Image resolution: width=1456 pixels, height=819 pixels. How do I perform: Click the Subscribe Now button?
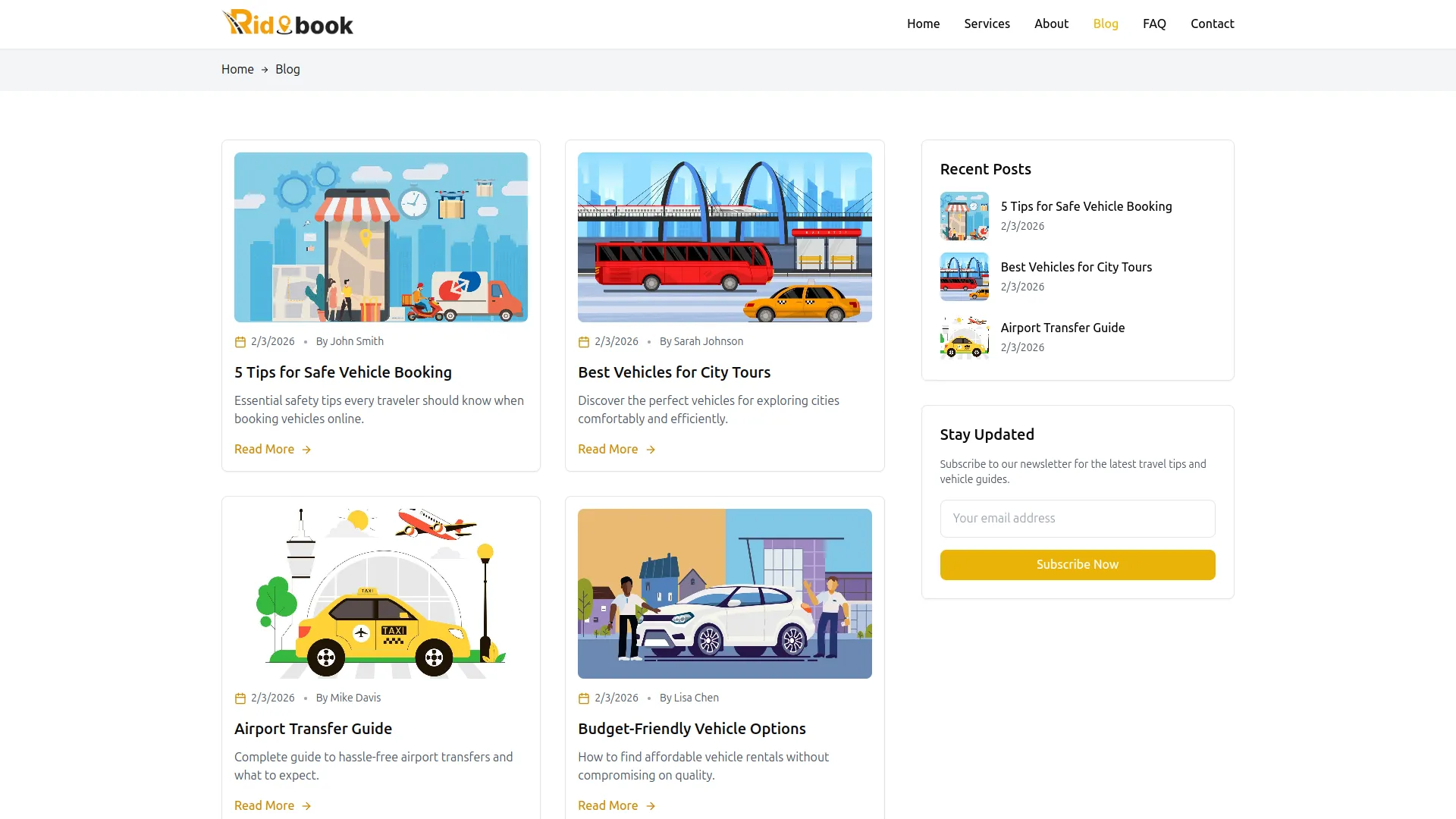[1078, 565]
